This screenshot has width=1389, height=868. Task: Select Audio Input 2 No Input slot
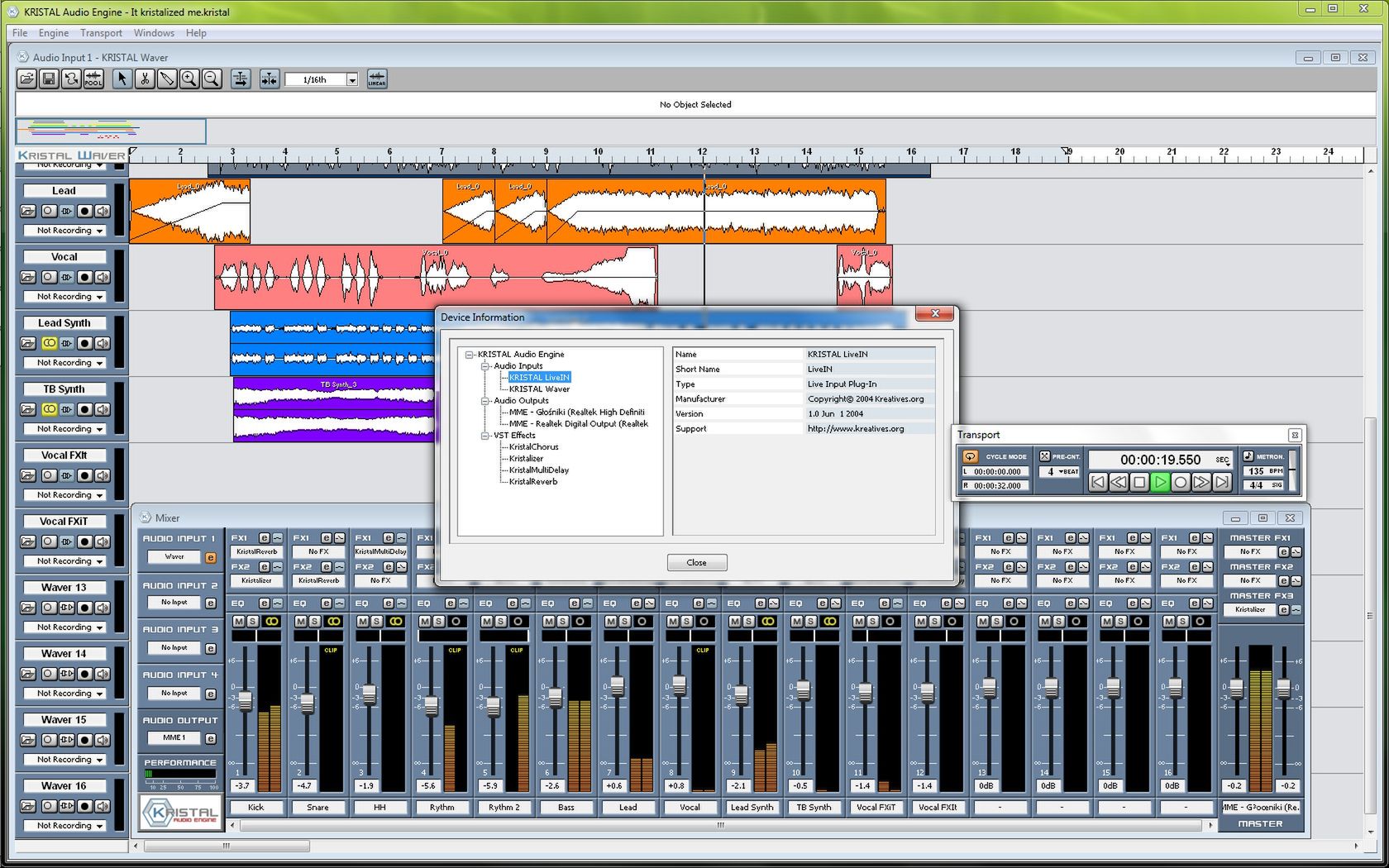click(x=174, y=603)
